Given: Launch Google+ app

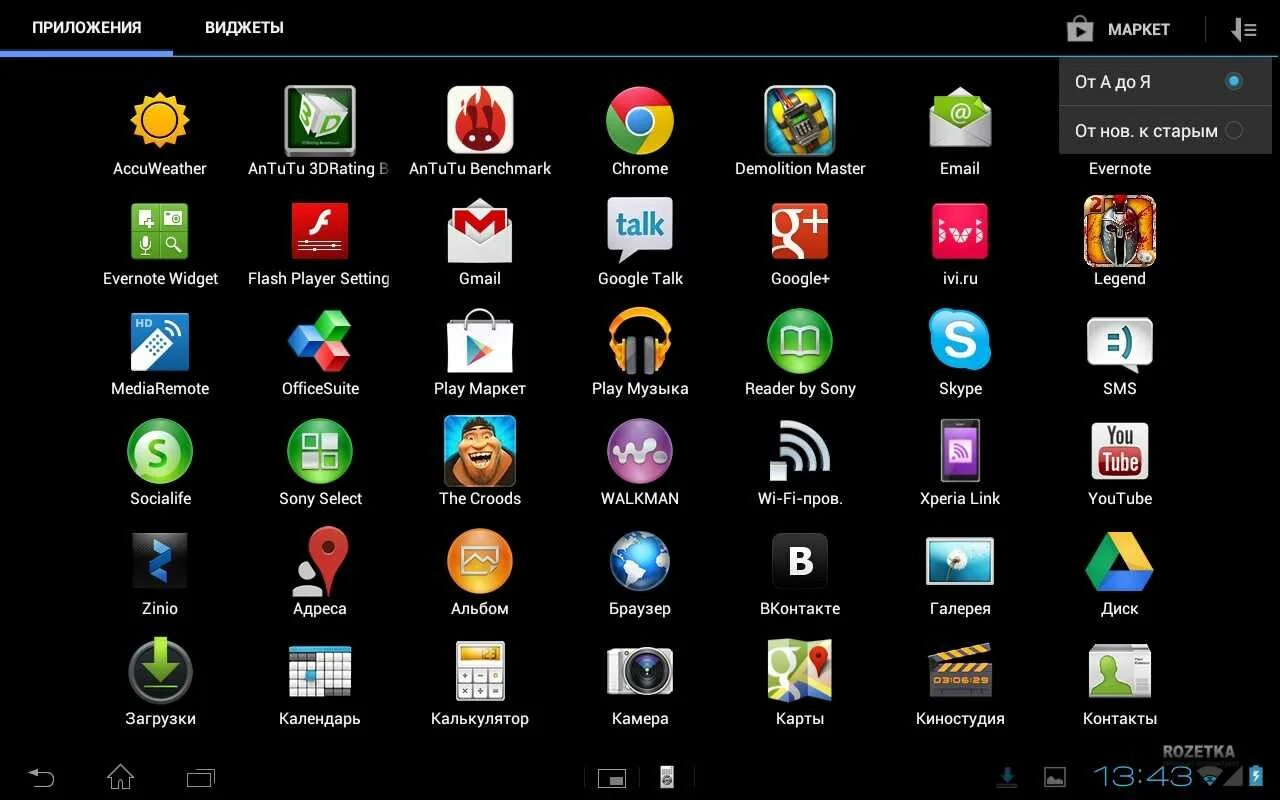Looking at the screenshot, I should coord(800,231).
